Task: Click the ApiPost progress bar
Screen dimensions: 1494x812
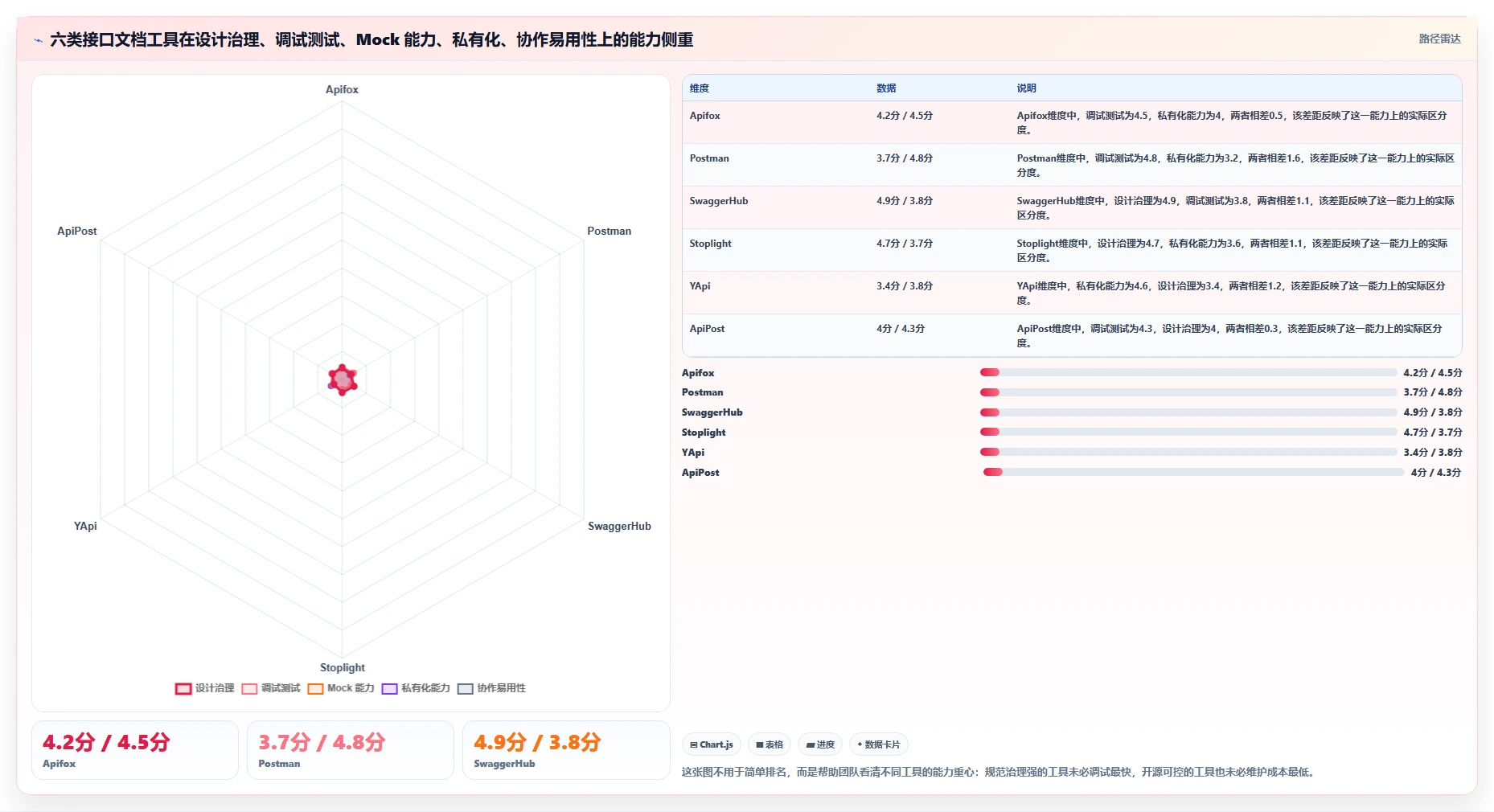Action: (1194, 472)
